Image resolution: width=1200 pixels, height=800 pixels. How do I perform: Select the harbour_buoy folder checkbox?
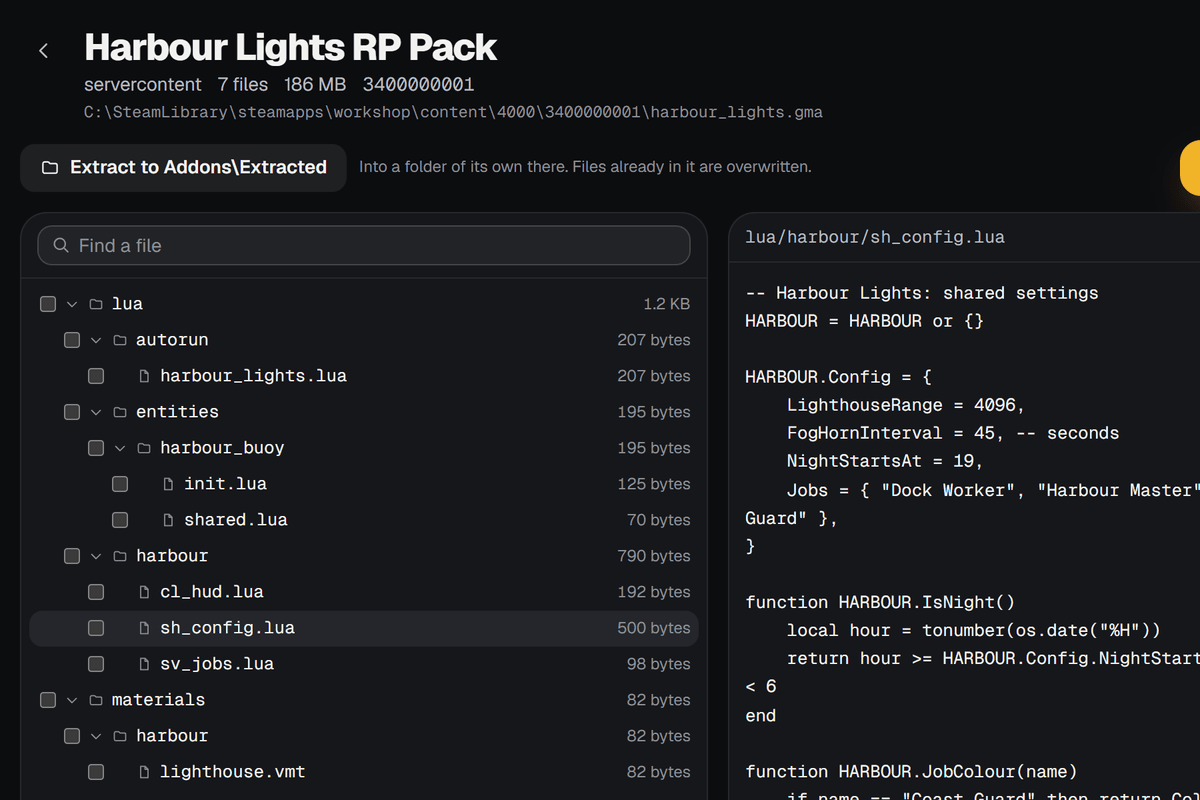pos(96,448)
